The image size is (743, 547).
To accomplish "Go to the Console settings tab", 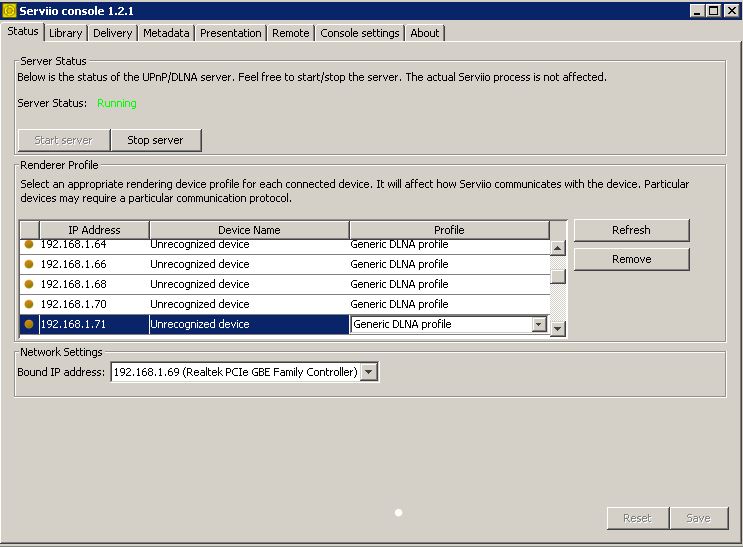I will pos(360,33).
